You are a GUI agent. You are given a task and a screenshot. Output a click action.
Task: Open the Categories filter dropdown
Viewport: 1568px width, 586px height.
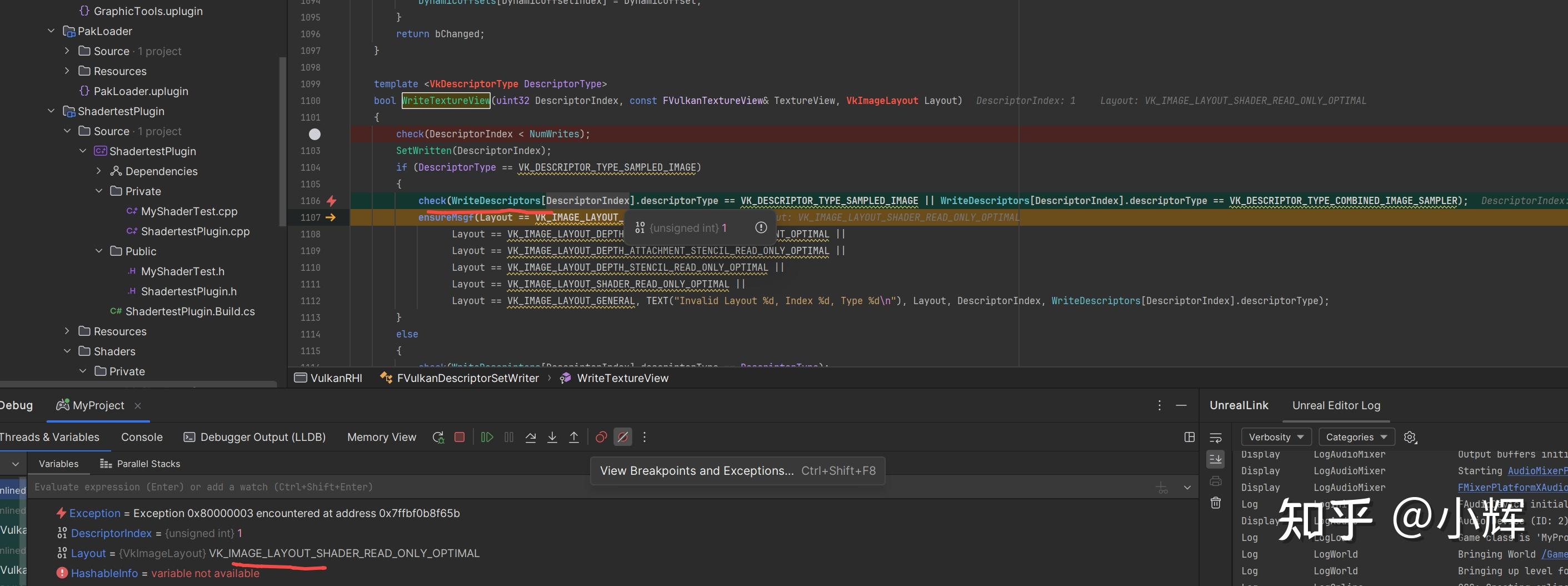(1356, 437)
